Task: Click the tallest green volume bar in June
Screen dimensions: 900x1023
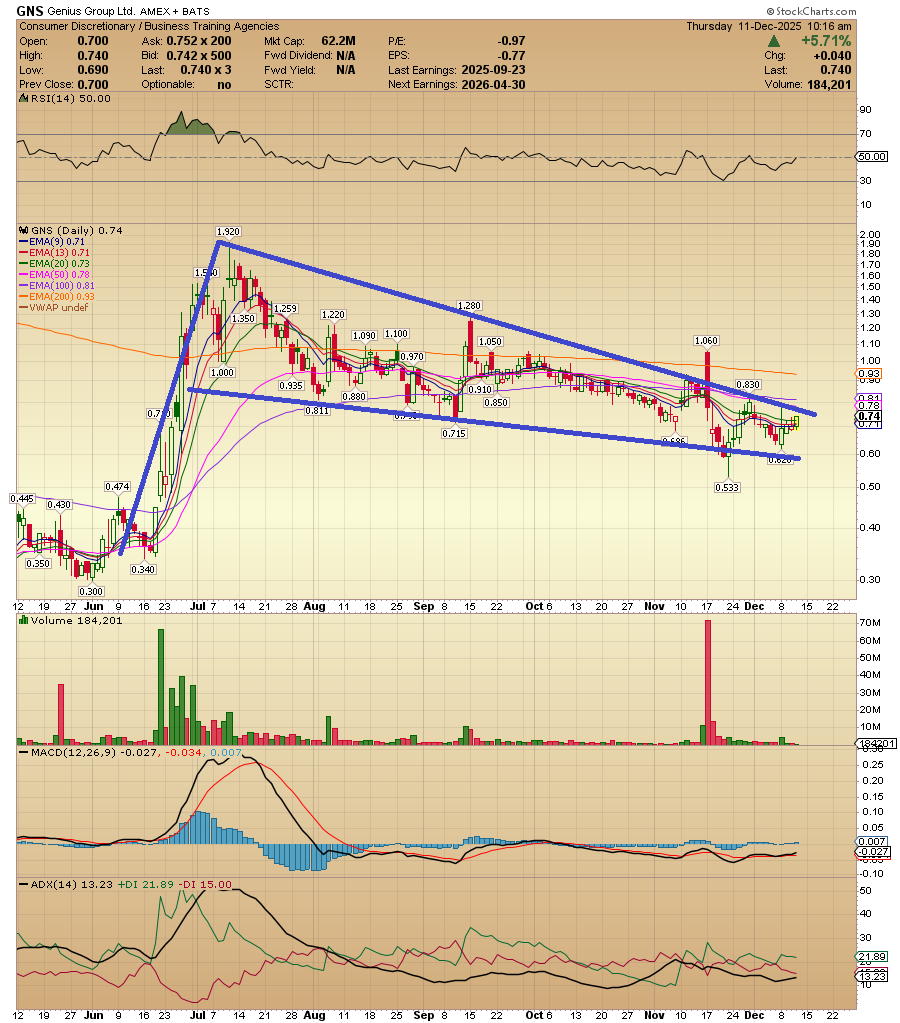Action: click(161, 687)
